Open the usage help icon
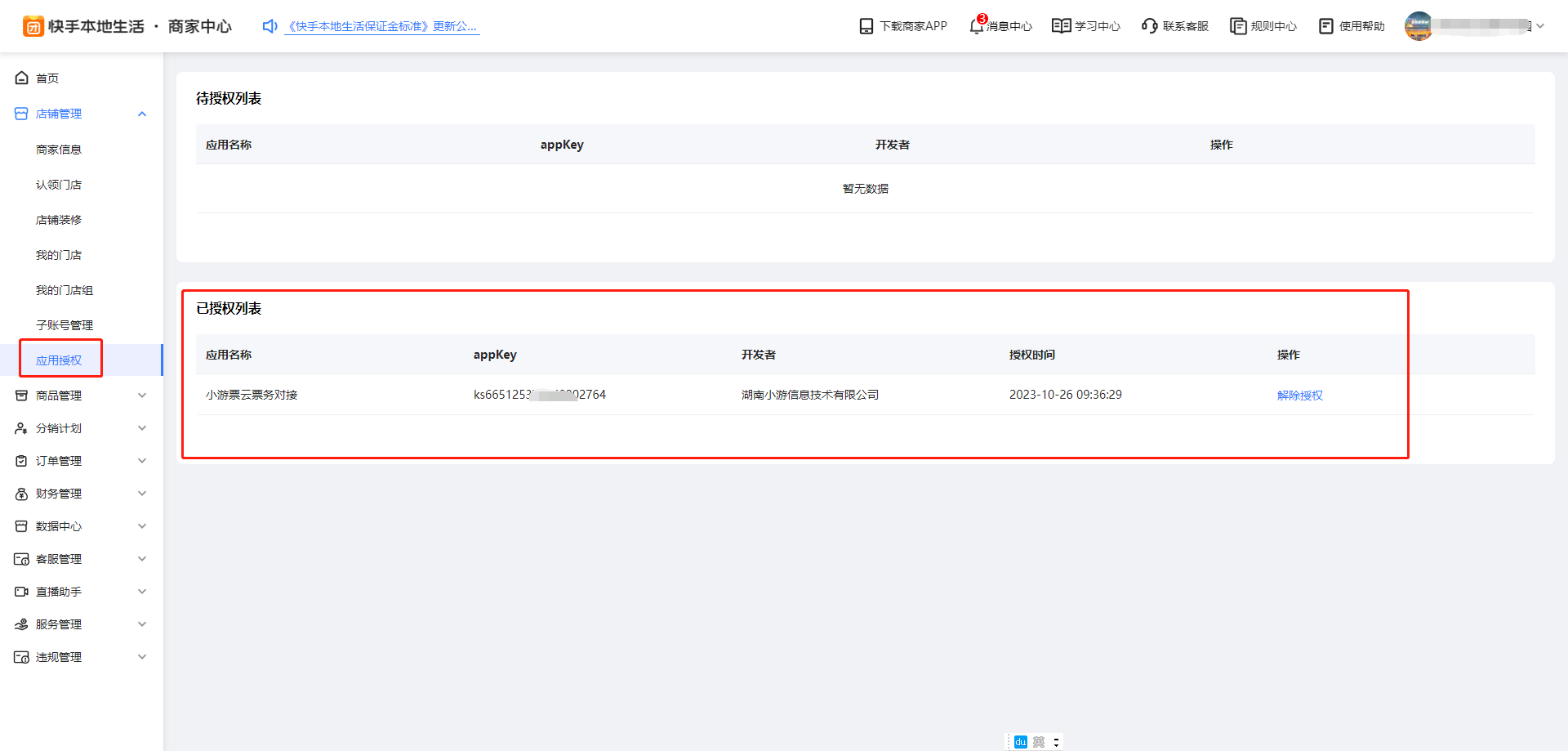Image resolution: width=1568 pixels, height=751 pixels. tap(1326, 26)
